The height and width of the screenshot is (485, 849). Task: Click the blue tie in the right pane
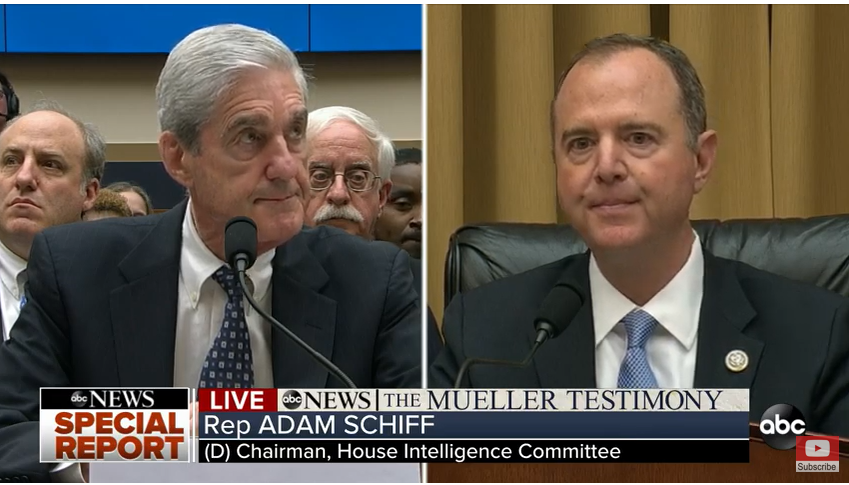coord(636,349)
